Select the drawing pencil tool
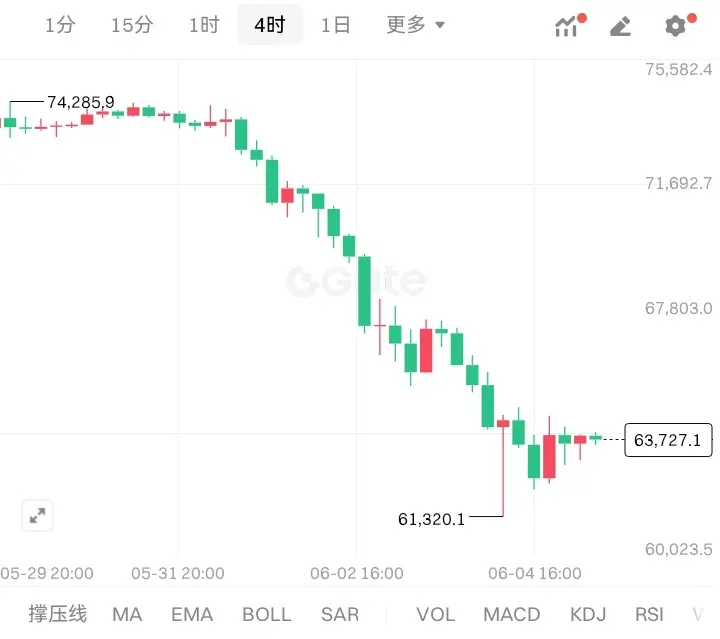The width and height of the screenshot is (720, 639). (x=620, y=26)
